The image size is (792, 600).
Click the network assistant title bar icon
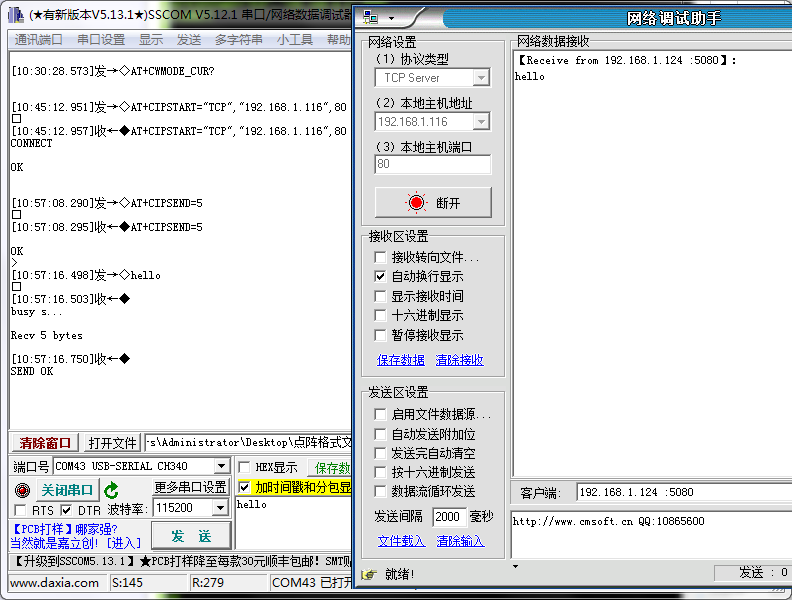pyautogui.click(x=370, y=18)
